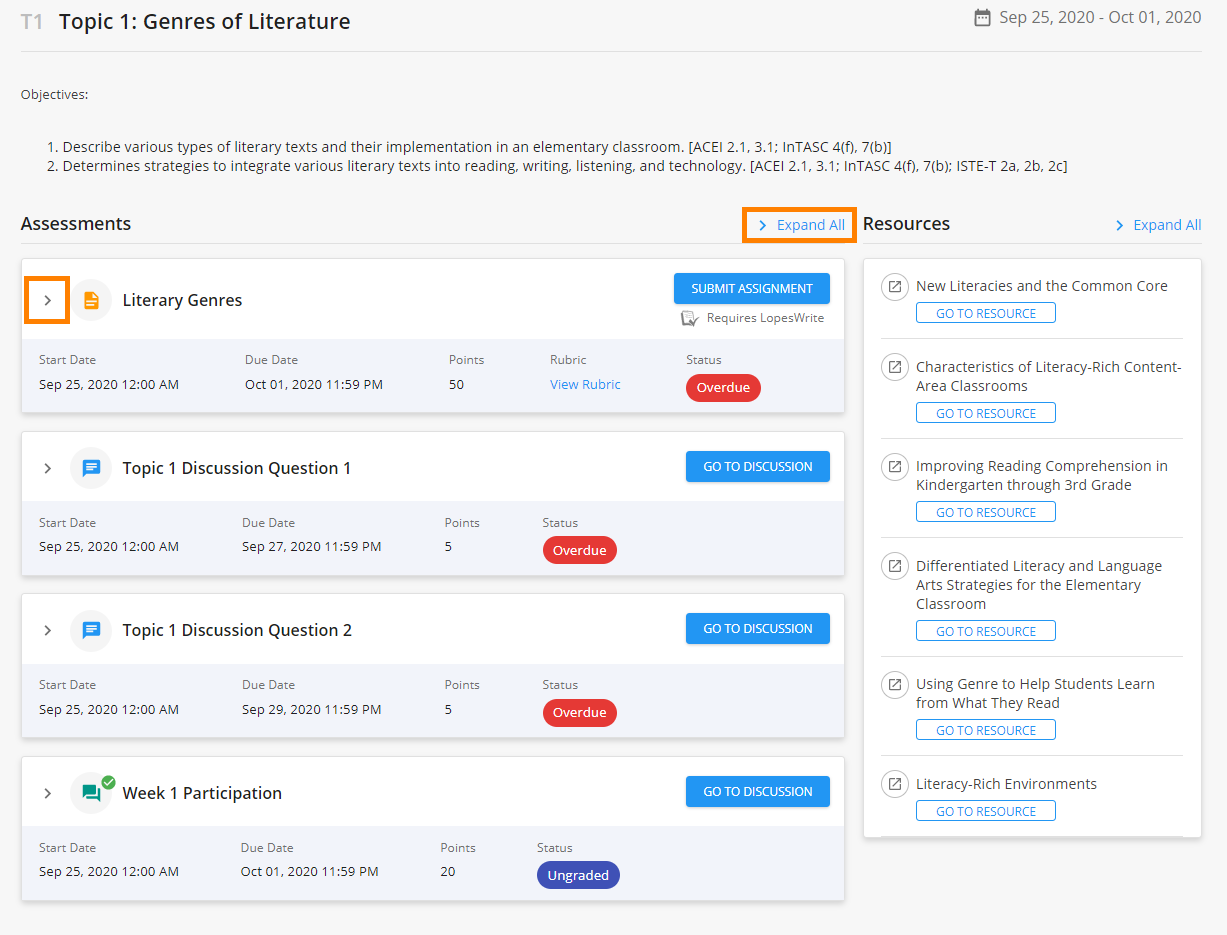Click the Requires LopesWrite text

coord(765,318)
